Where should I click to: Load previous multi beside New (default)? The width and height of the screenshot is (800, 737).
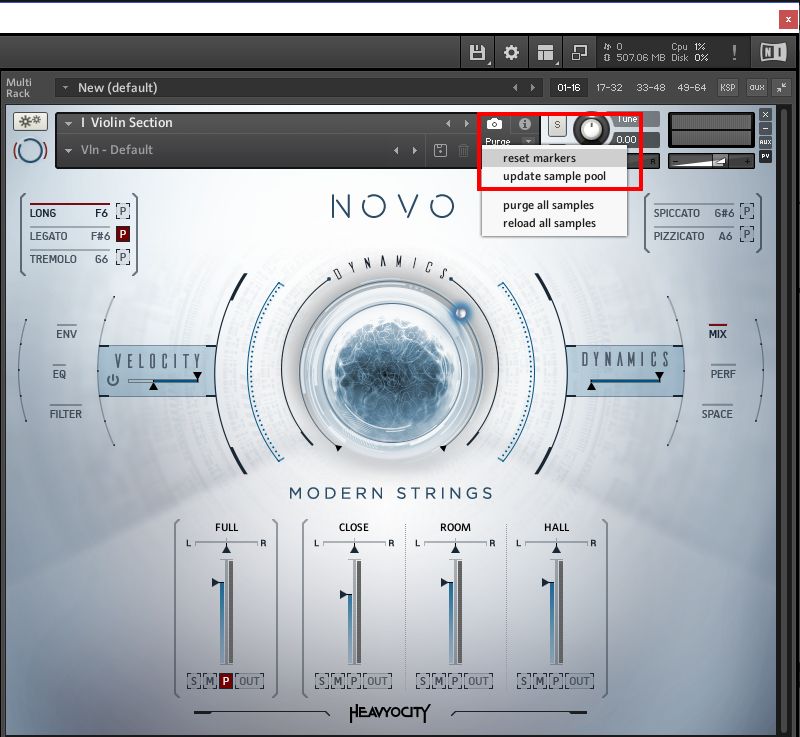tap(515, 88)
